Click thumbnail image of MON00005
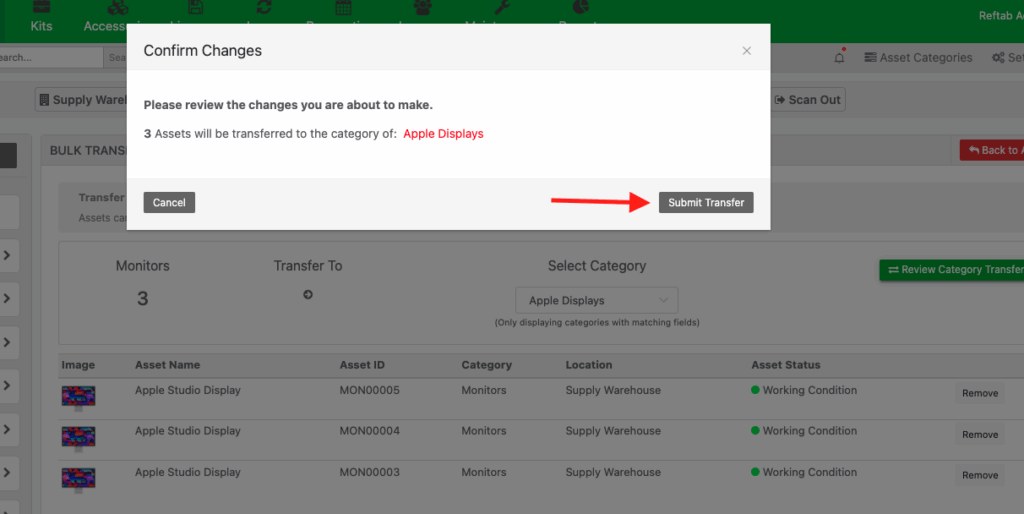The width and height of the screenshot is (1024, 514). click(x=78, y=398)
